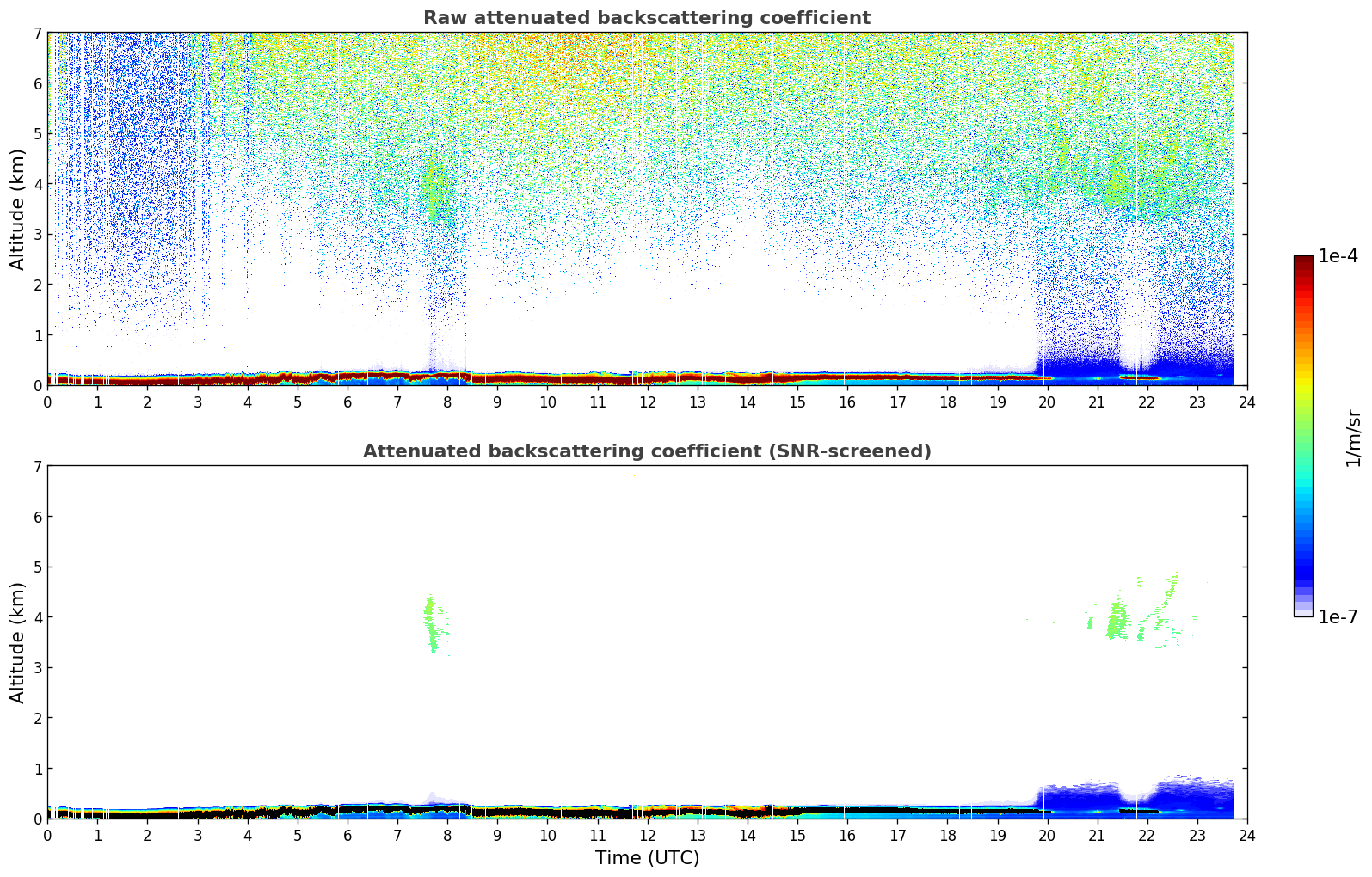
Task: Pick the green middle section of the colorbar
Action: click(x=1303, y=430)
